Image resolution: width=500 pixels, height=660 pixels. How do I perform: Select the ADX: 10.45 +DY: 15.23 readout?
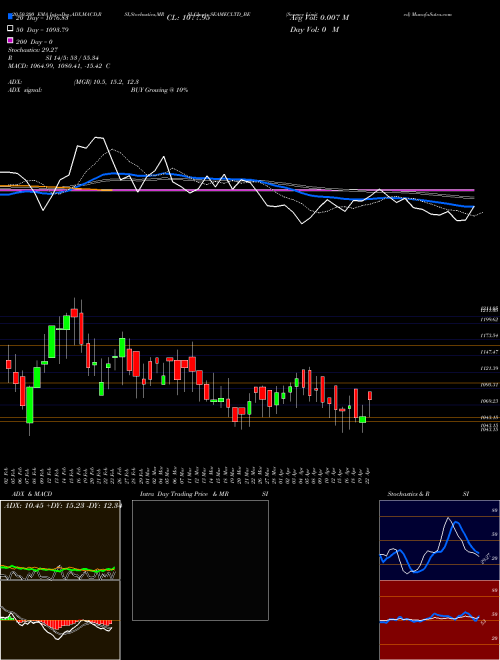(62, 506)
